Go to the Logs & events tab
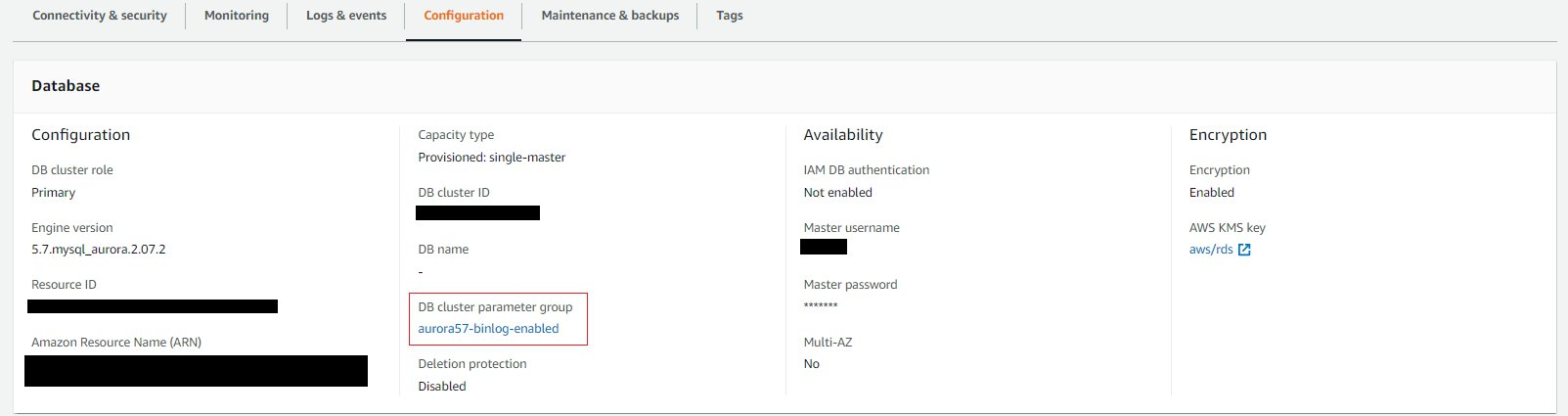Image resolution: width=1568 pixels, height=416 pixels. click(346, 16)
